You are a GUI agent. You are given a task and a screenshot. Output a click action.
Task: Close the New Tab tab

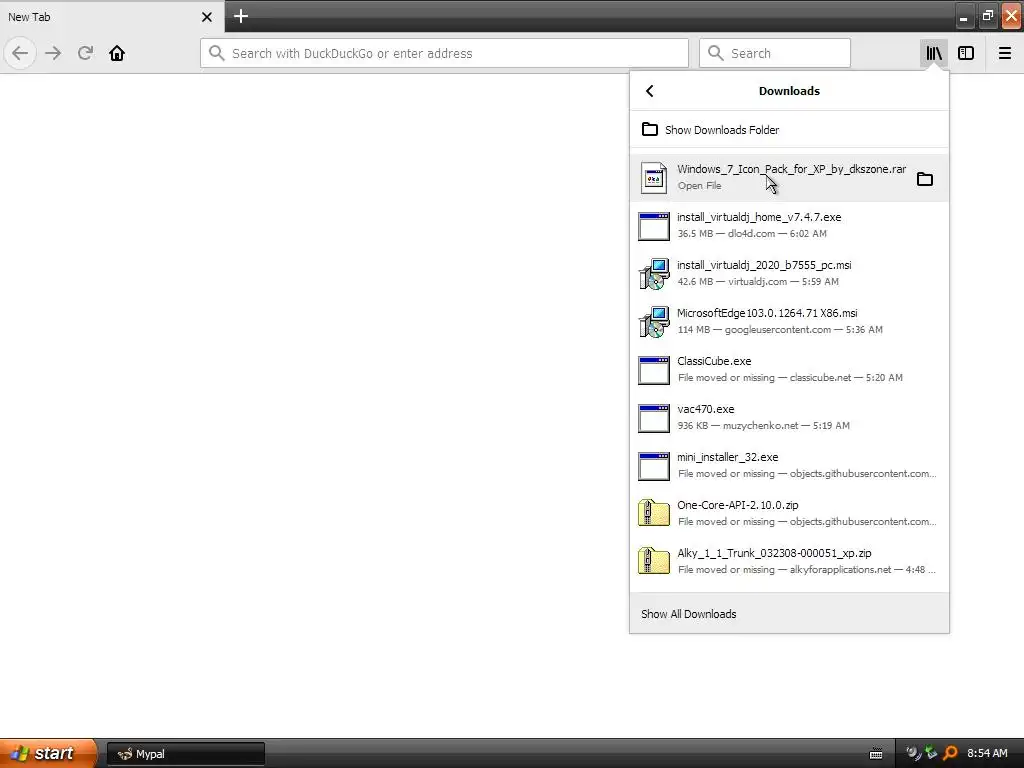point(207,17)
